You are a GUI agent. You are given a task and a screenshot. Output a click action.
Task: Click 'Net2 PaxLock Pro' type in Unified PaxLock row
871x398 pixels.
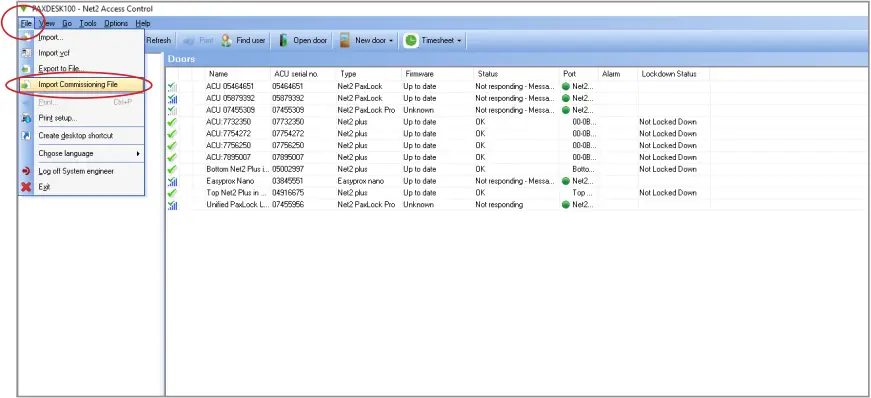(x=366, y=205)
